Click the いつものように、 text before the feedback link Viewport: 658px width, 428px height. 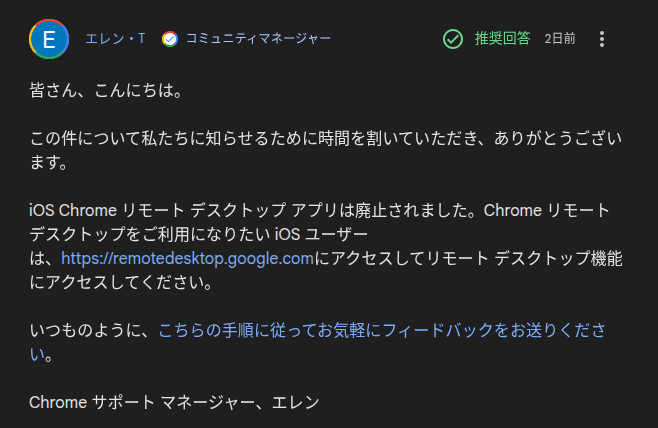coord(94,330)
